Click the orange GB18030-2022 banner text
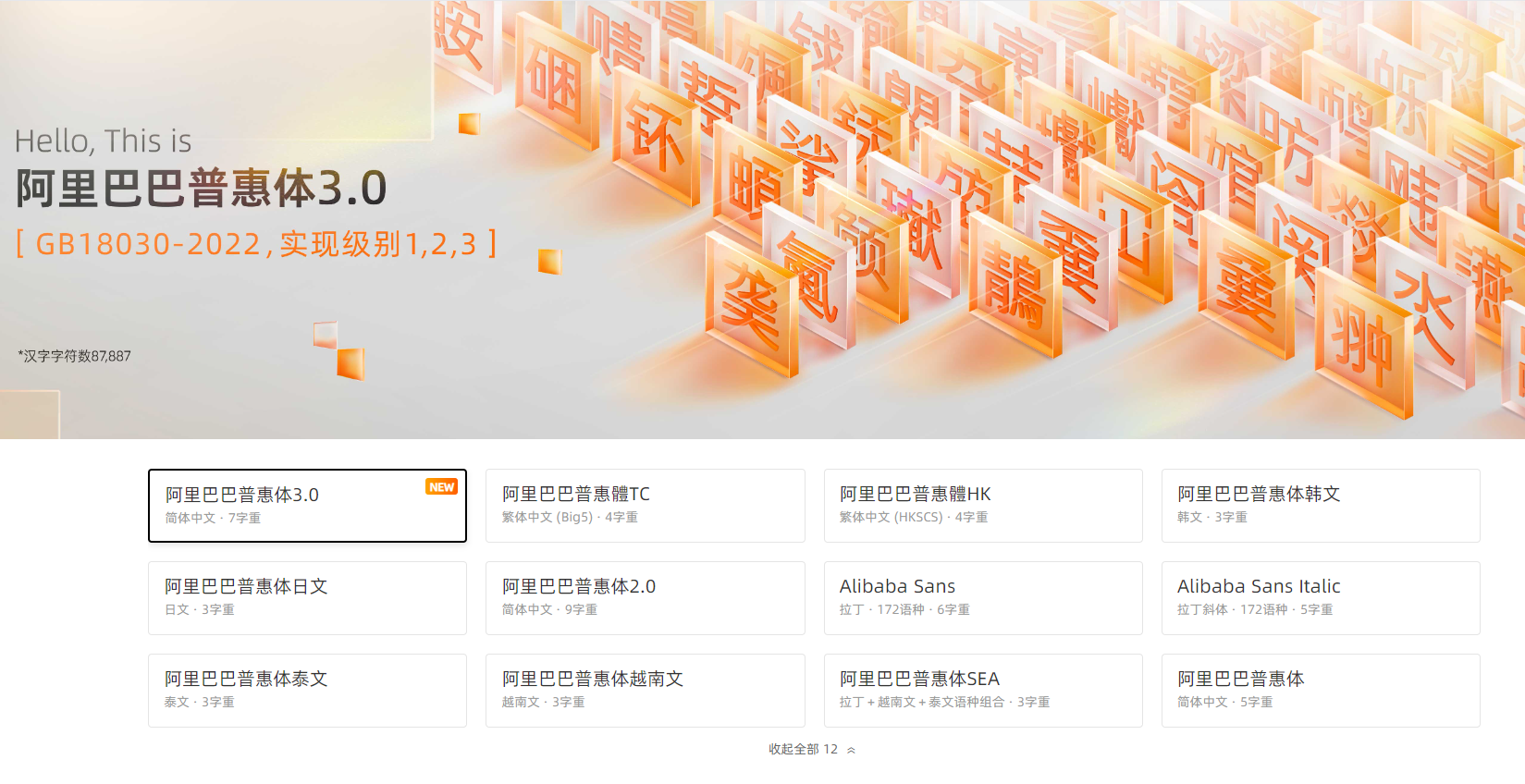 tap(256, 244)
